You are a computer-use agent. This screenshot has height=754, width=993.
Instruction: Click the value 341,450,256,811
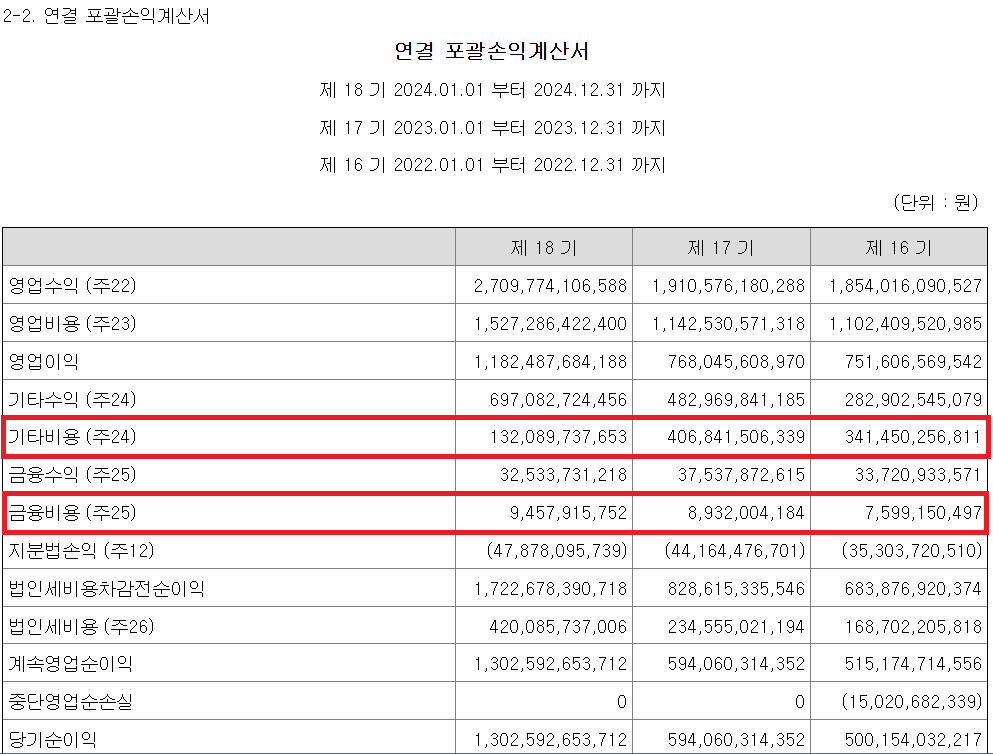click(x=913, y=437)
